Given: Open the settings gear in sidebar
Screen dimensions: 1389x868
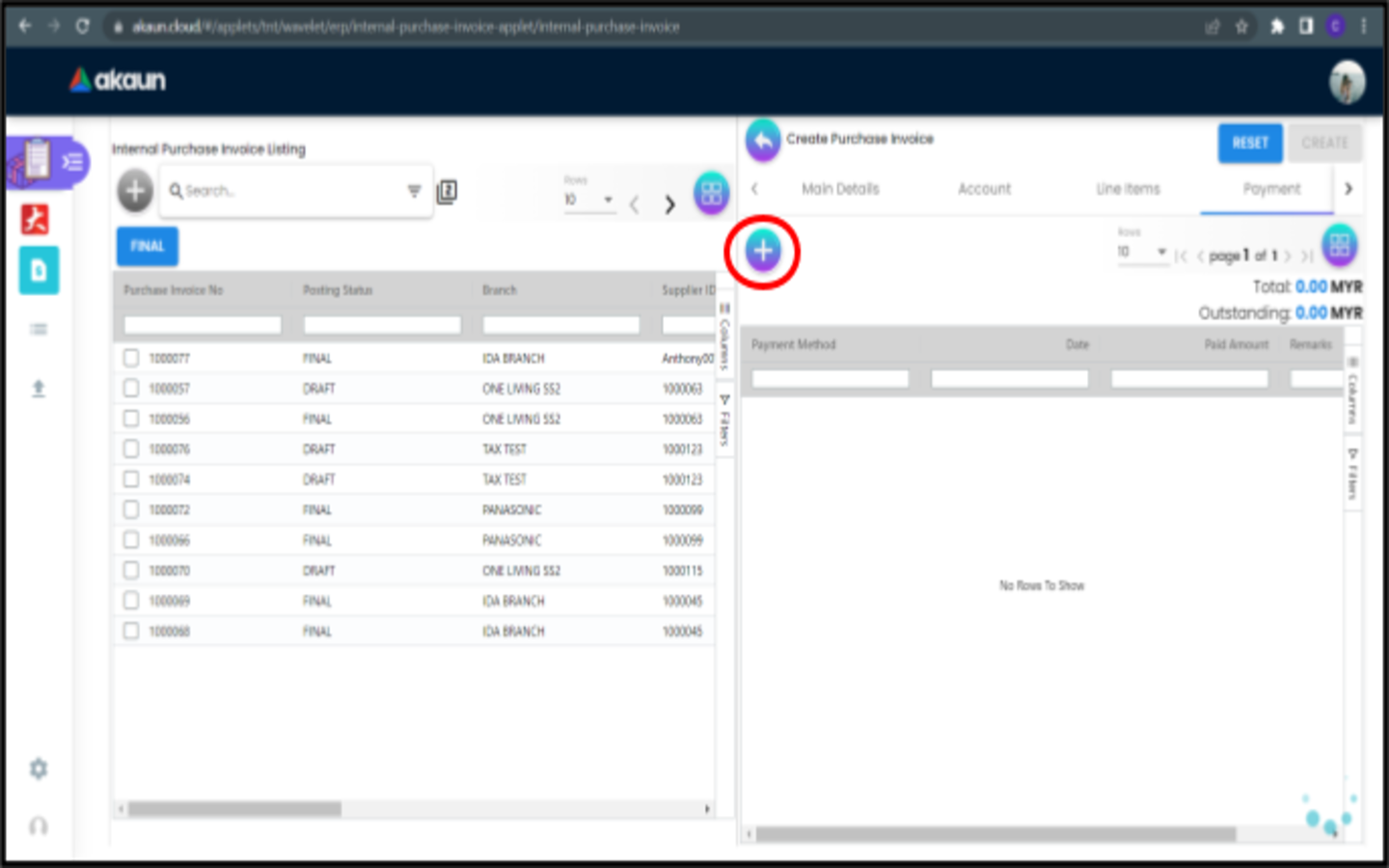Looking at the screenshot, I should (39, 769).
